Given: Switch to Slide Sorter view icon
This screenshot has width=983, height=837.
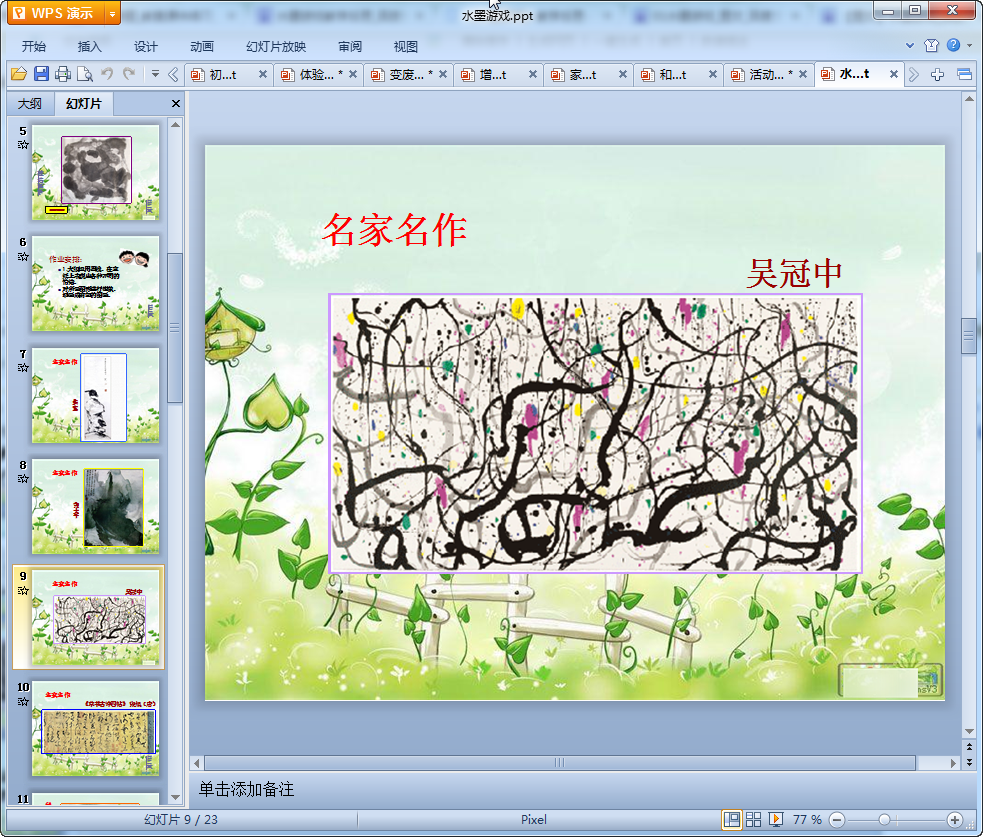Looking at the screenshot, I should (x=754, y=819).
